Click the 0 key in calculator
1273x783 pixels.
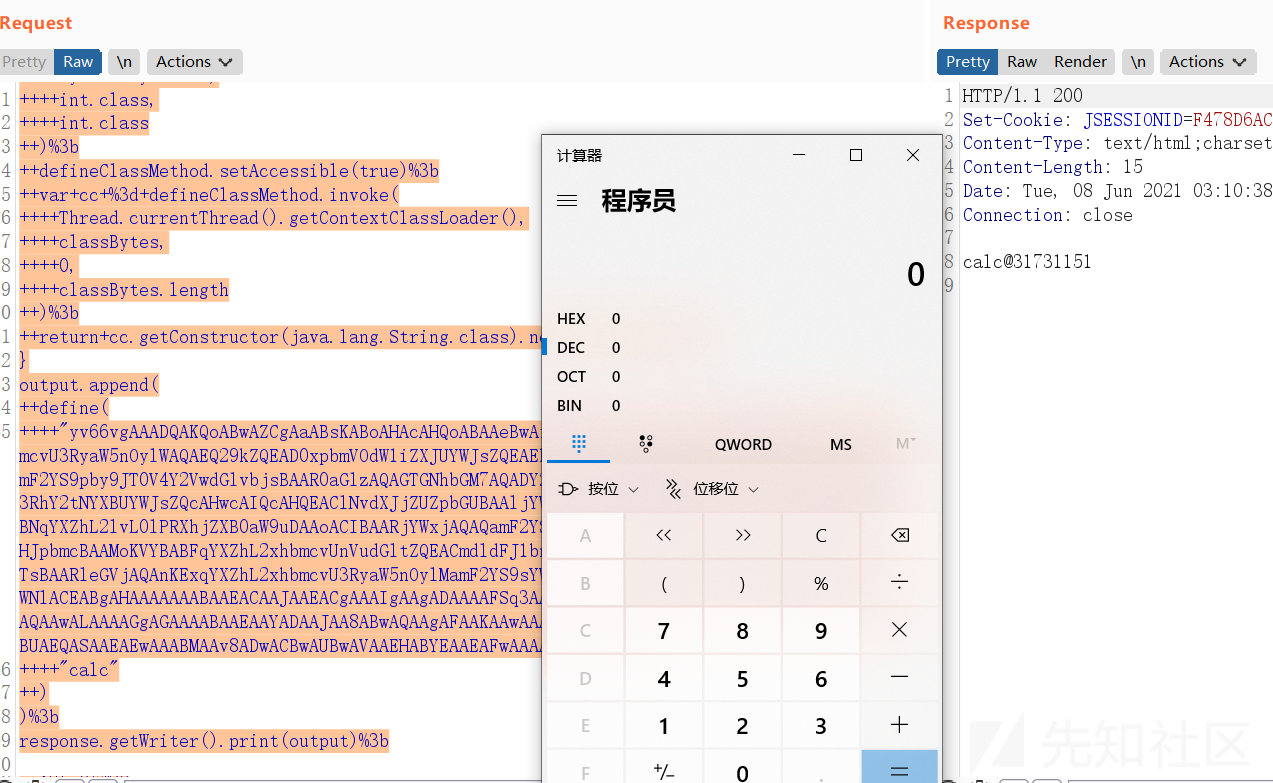click(x=742, y=768)
